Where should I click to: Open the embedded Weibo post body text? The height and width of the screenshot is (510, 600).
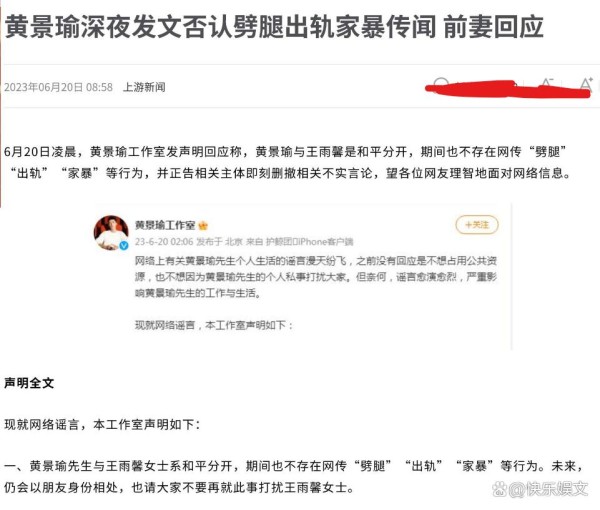coord(316,277)
